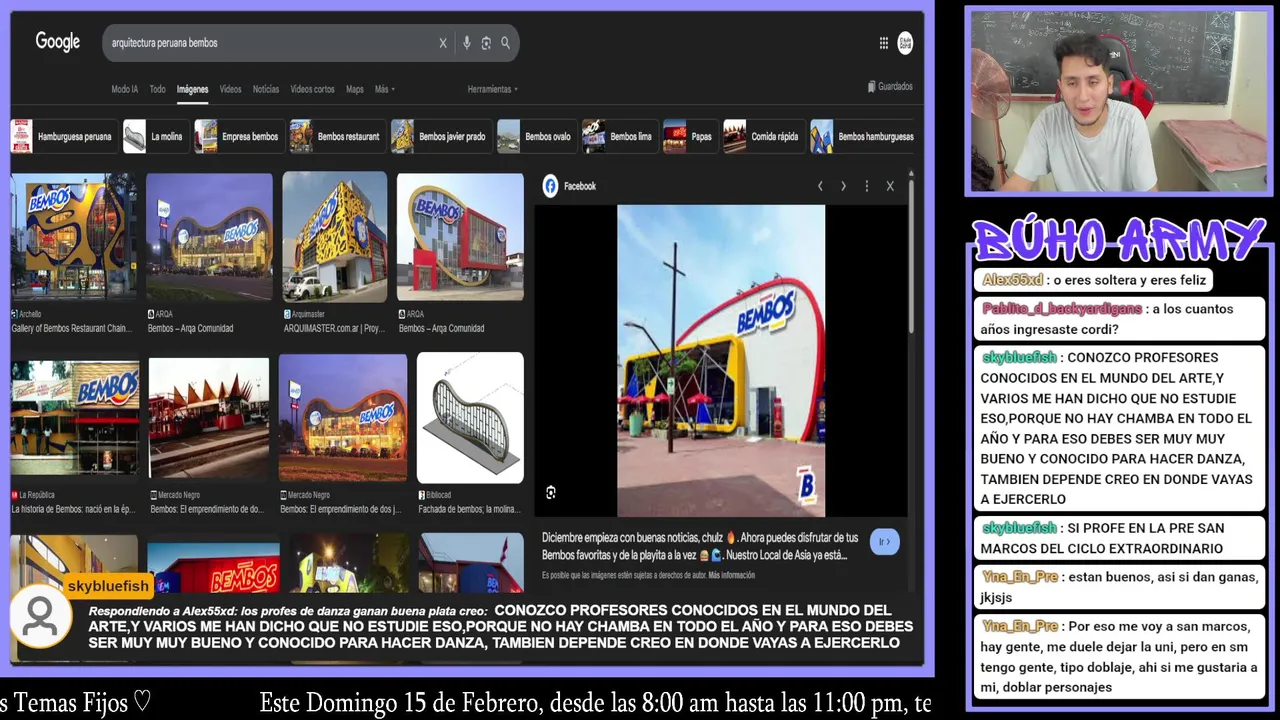Select the 'Bembos ovalo' filter chip

point(536,136)
